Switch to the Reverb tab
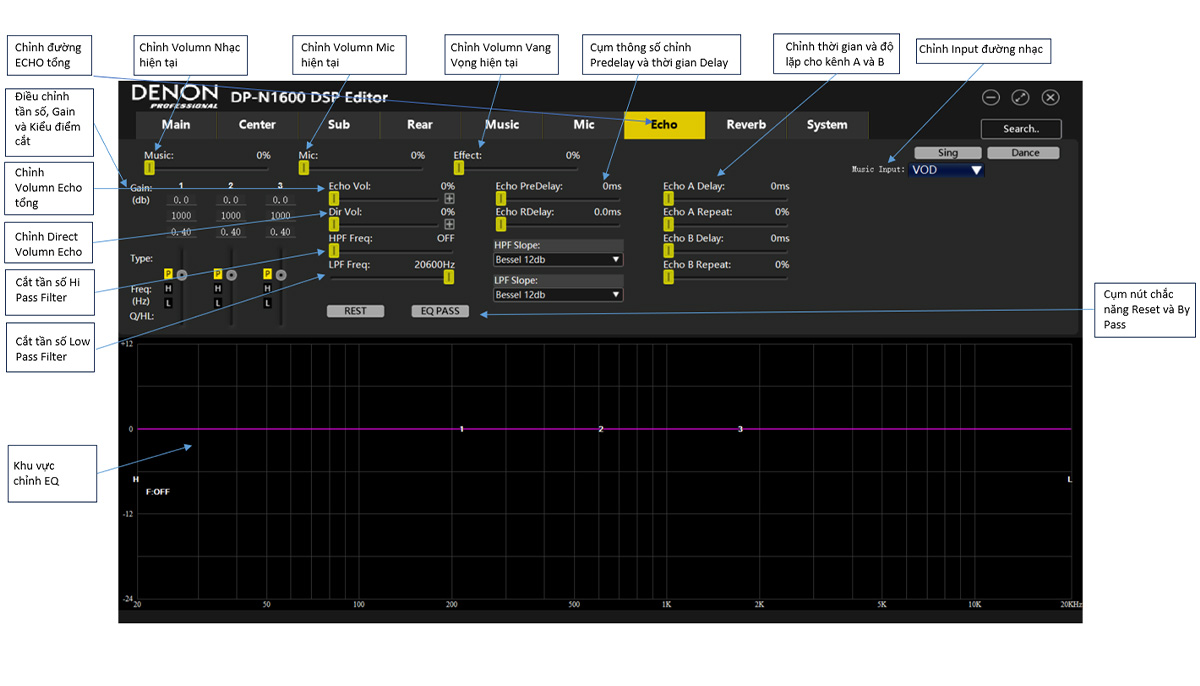This screenshot has height=686, width=1200. pos(746,125)
